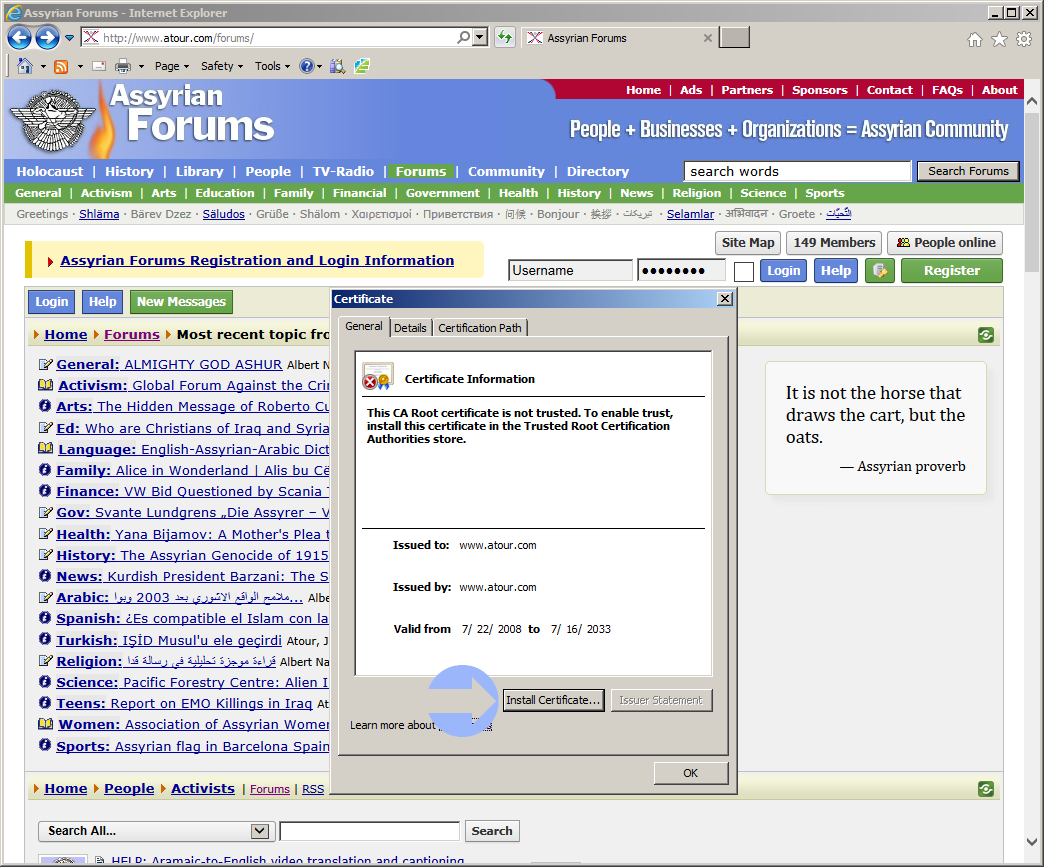Click the untrusted certificate icon

[377, 377]
